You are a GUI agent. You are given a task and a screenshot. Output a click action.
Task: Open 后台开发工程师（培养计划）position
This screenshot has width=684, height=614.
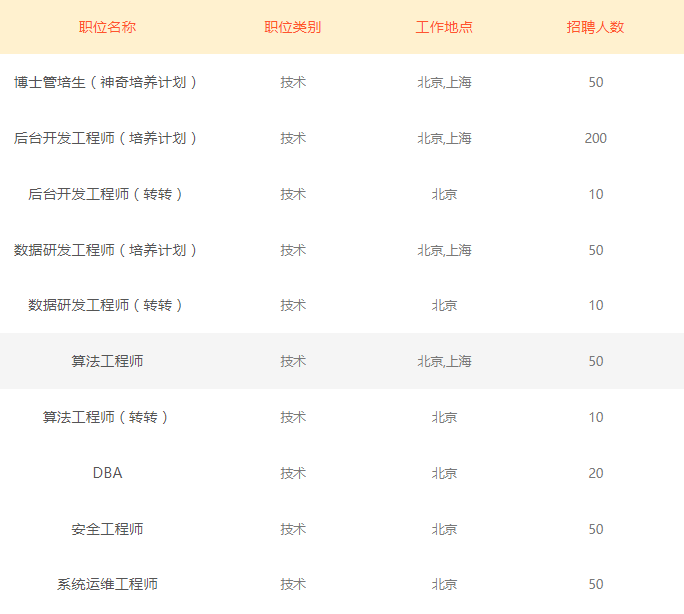coord(107,138)
